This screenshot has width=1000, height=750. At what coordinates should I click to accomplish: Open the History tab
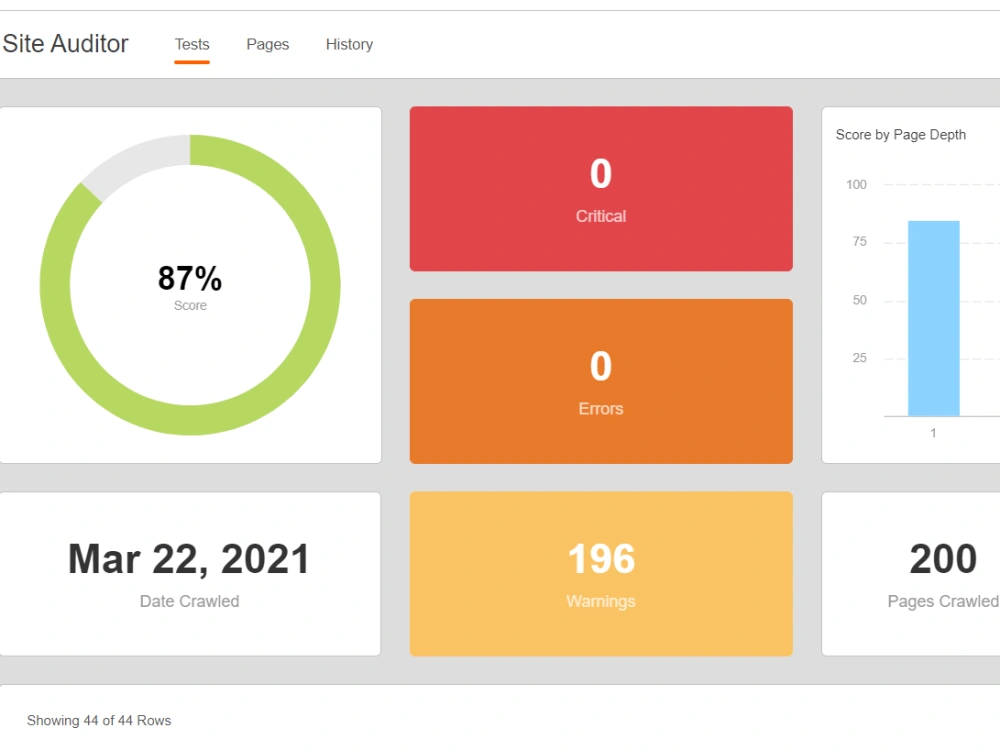349,45
